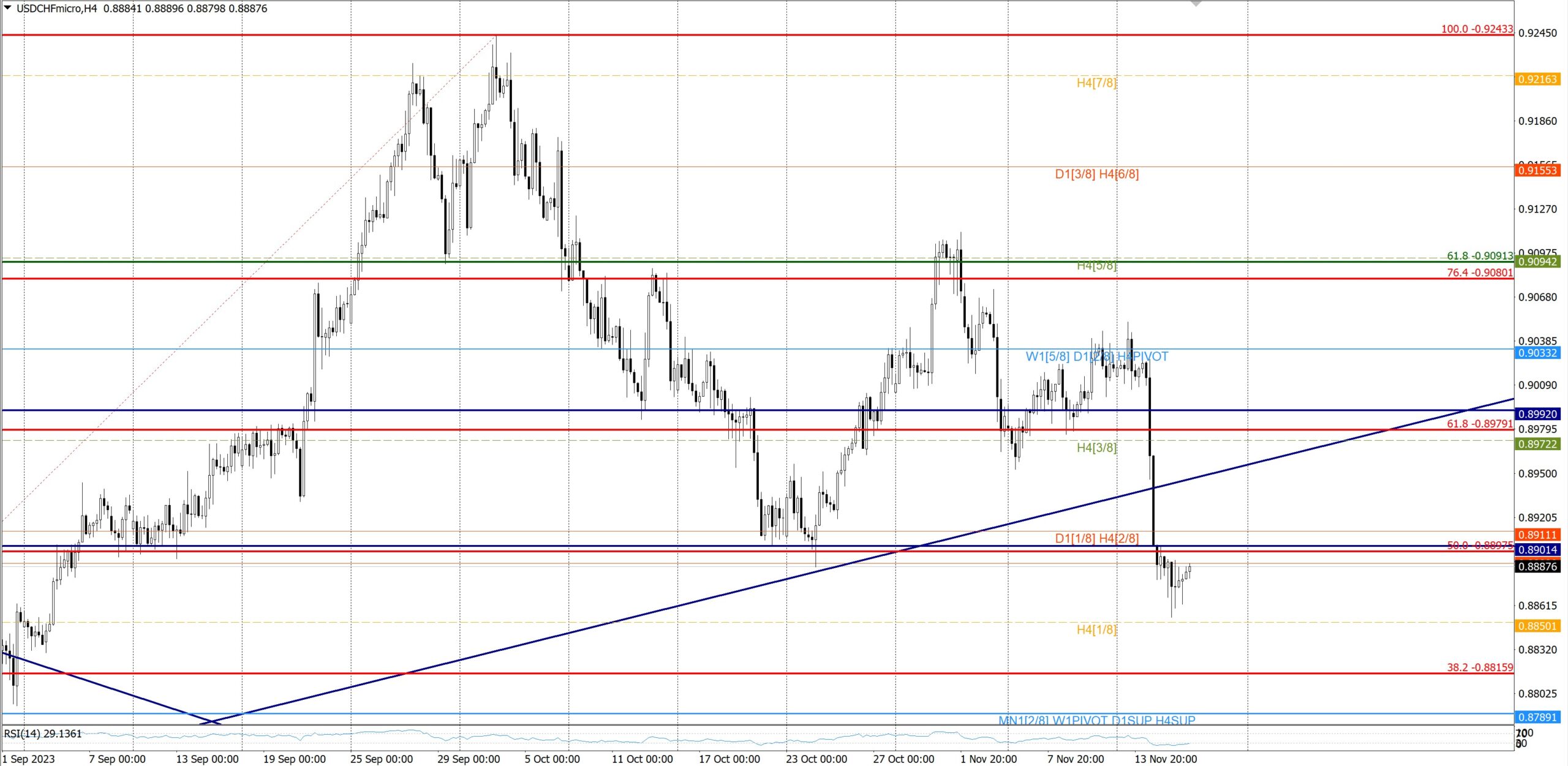Click the 100.0 -0.92433 Fibonacci label
The height and width of the screenshot is (766, 1568).
(x=1477, y=29)
